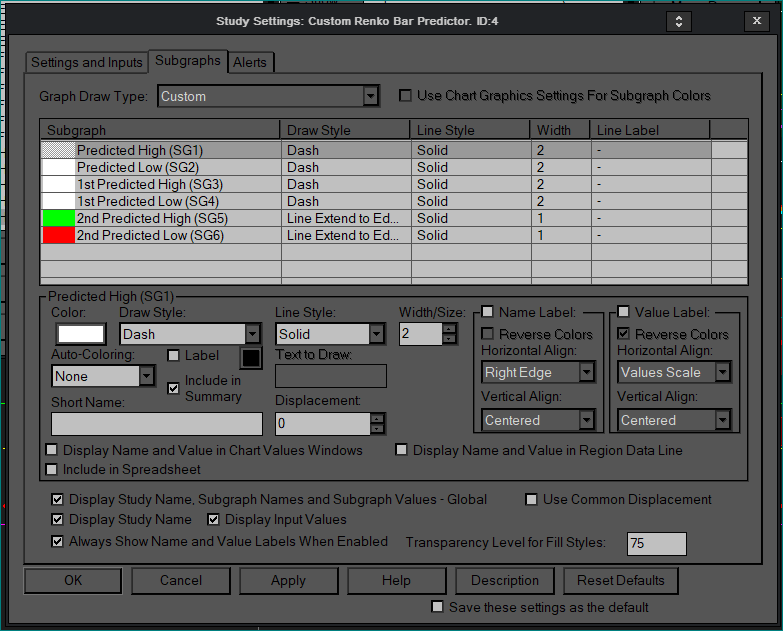Select the 1st Predicted High (SG3) row
Image resolution: width=783 pixels, height=631 pixels.
(149, 184)
